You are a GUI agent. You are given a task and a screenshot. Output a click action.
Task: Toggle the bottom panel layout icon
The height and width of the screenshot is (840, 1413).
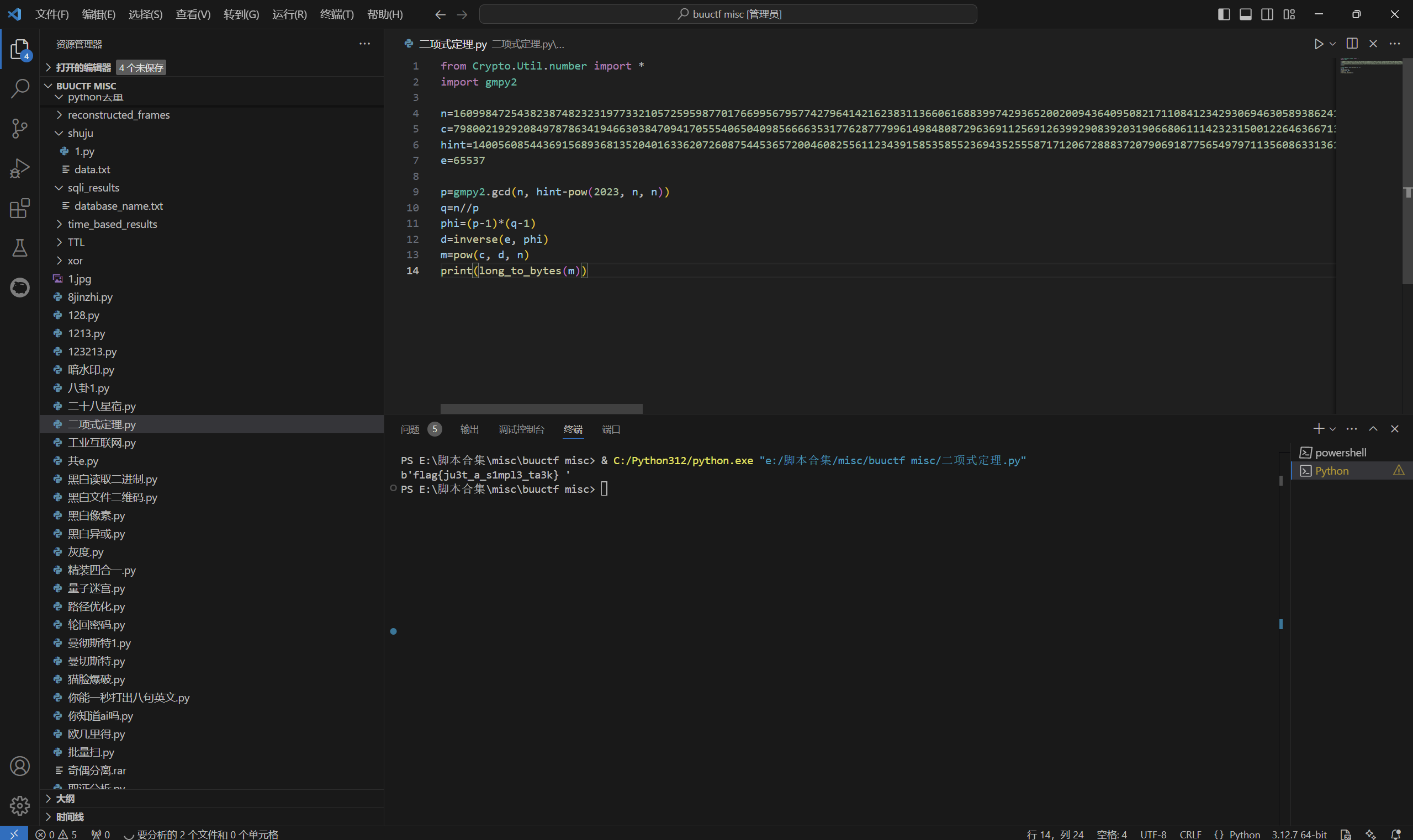click(x=1245, y=14)
